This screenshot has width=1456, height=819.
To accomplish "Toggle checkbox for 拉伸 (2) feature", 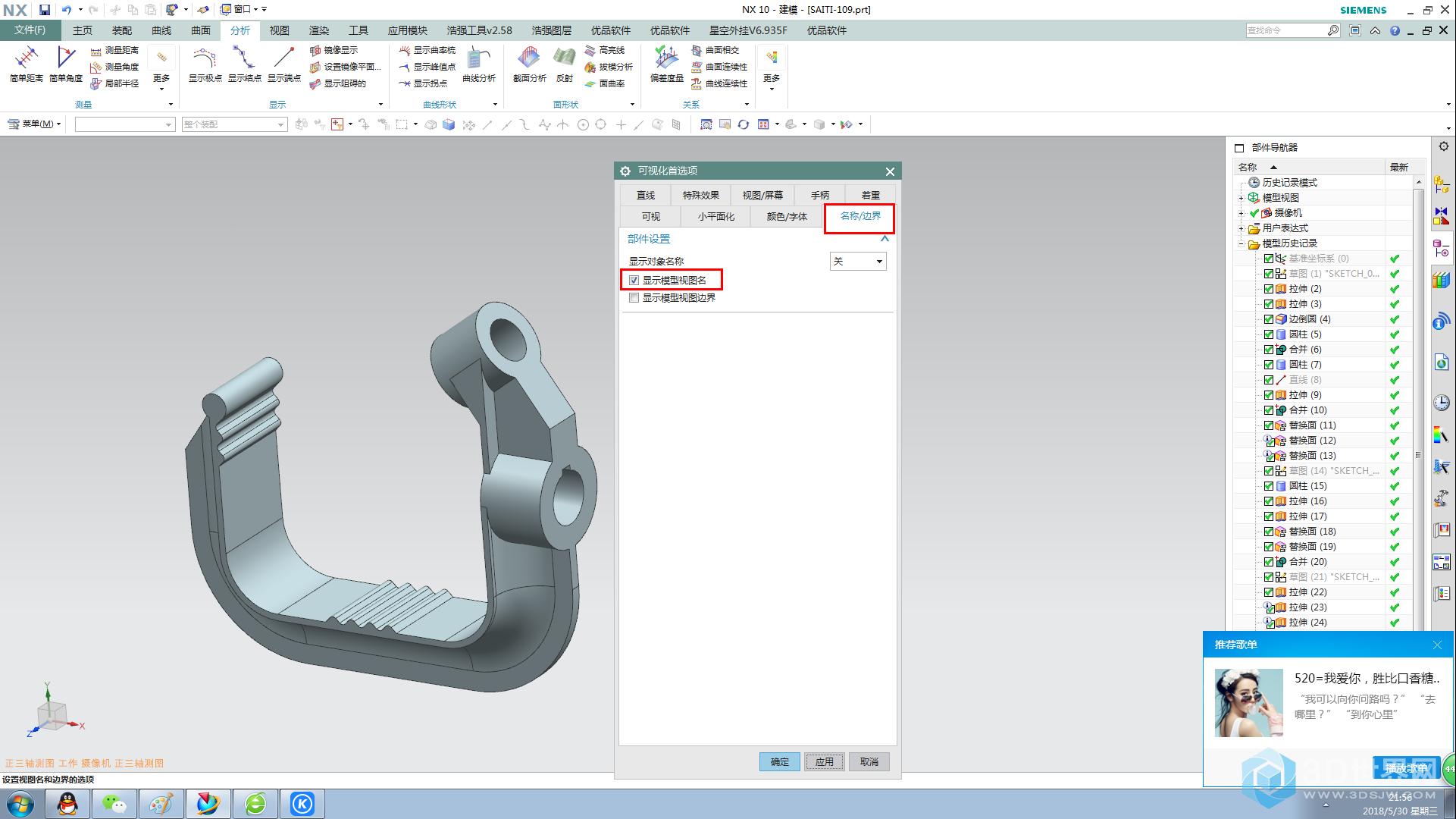I will click(x=1269, y=289).
